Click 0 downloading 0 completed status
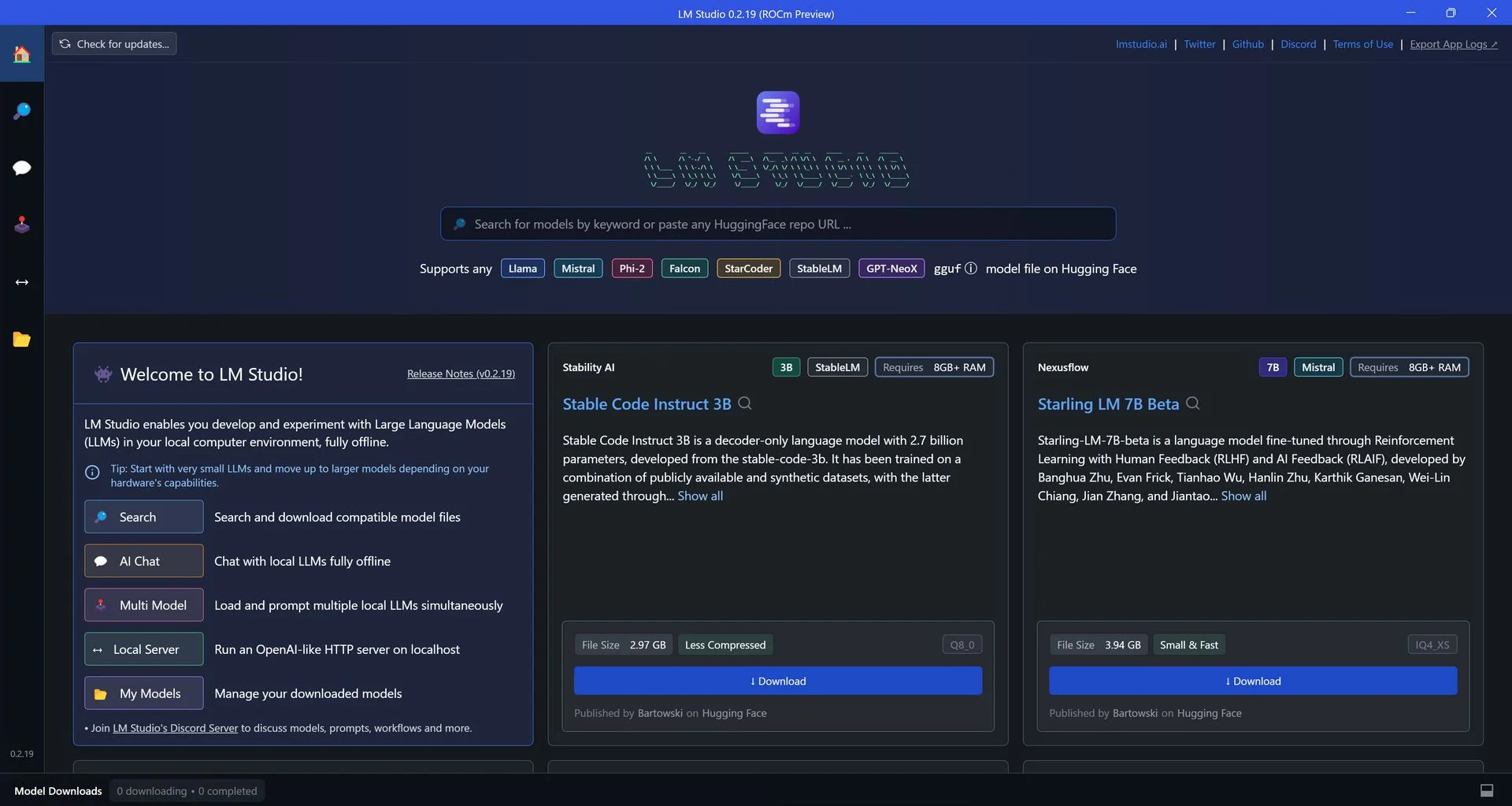The image size is (1512, 806). [x=187, y=791]
